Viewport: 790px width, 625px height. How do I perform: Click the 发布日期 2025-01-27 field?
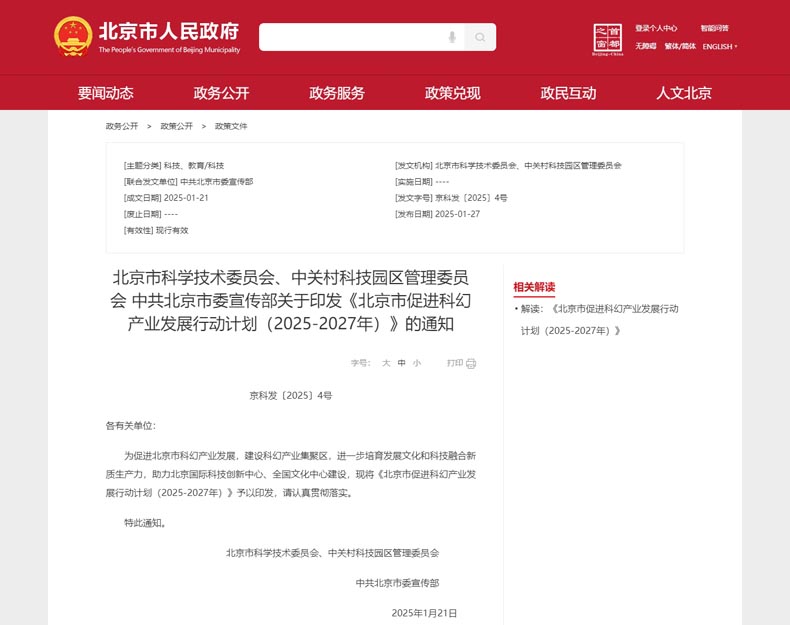coord(437,214)
